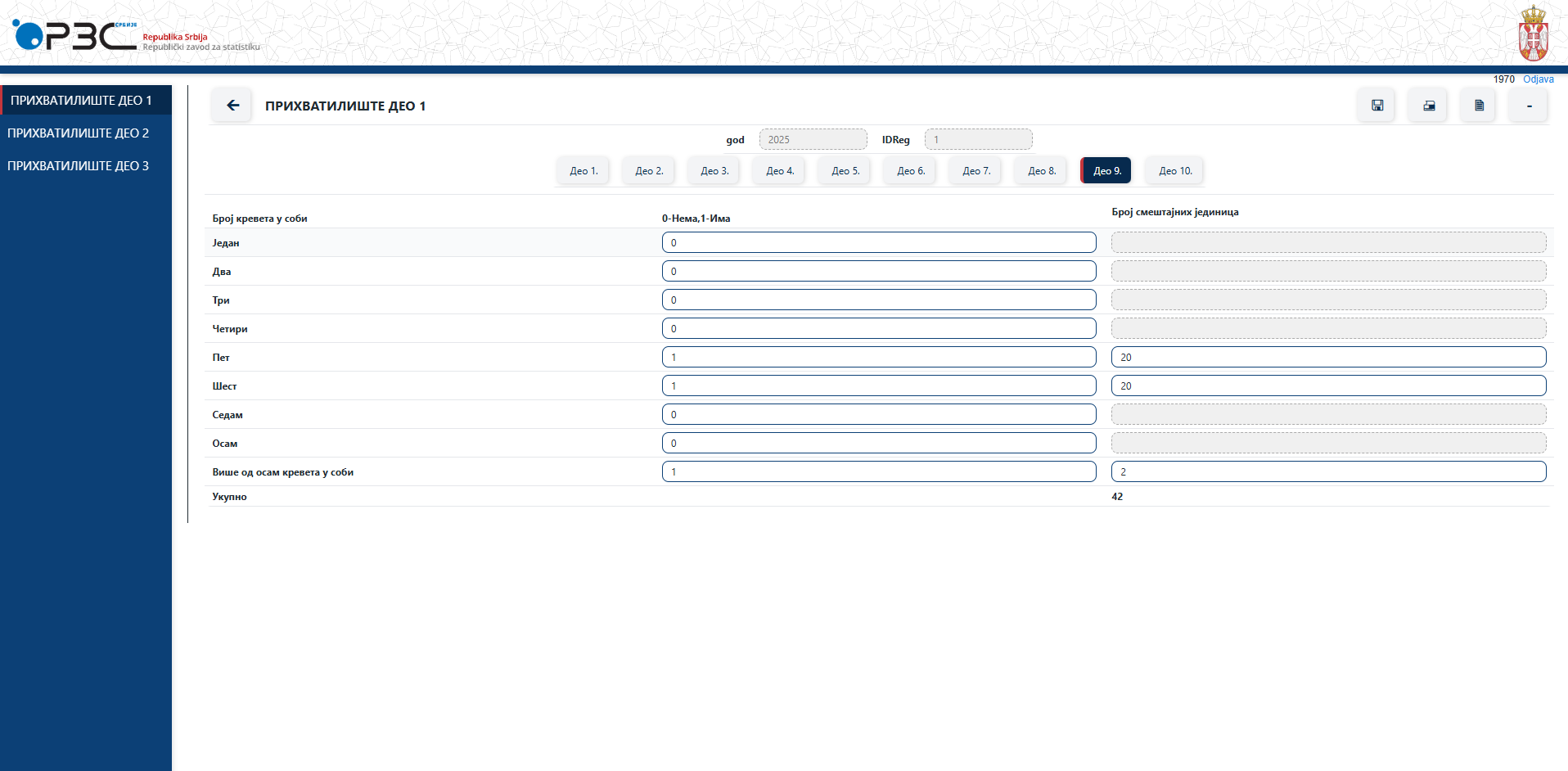Go back using the left arrow icon

pos(232,105)
